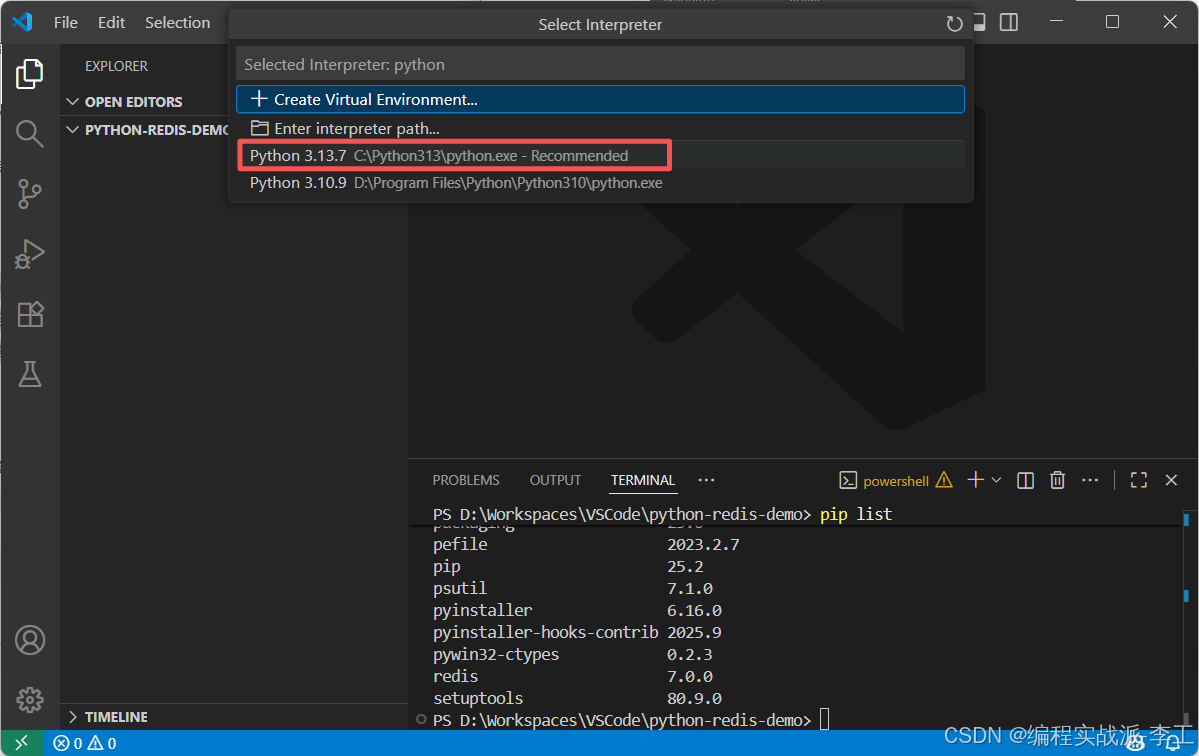This screenshot has width=1199, height=756.
Task: Click the powershell terminal label
Action: click(x=895, y=481)
